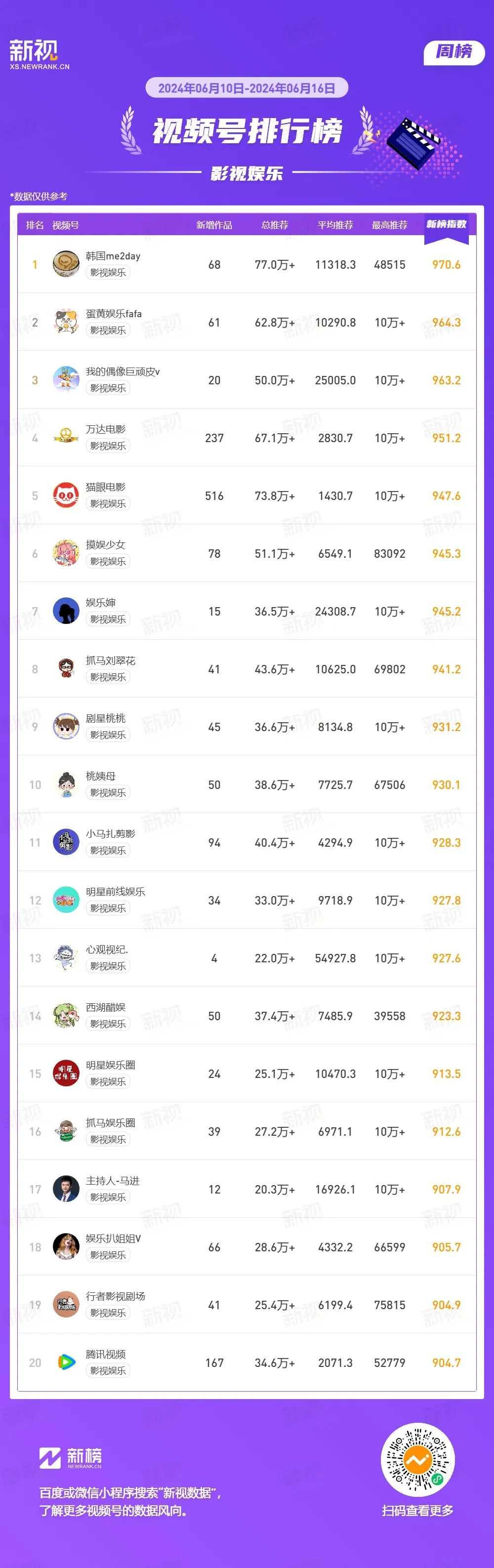Click the 影视娱乐 tag under 娱乐婶
The image size is (494, 1568).
[108, 619]
